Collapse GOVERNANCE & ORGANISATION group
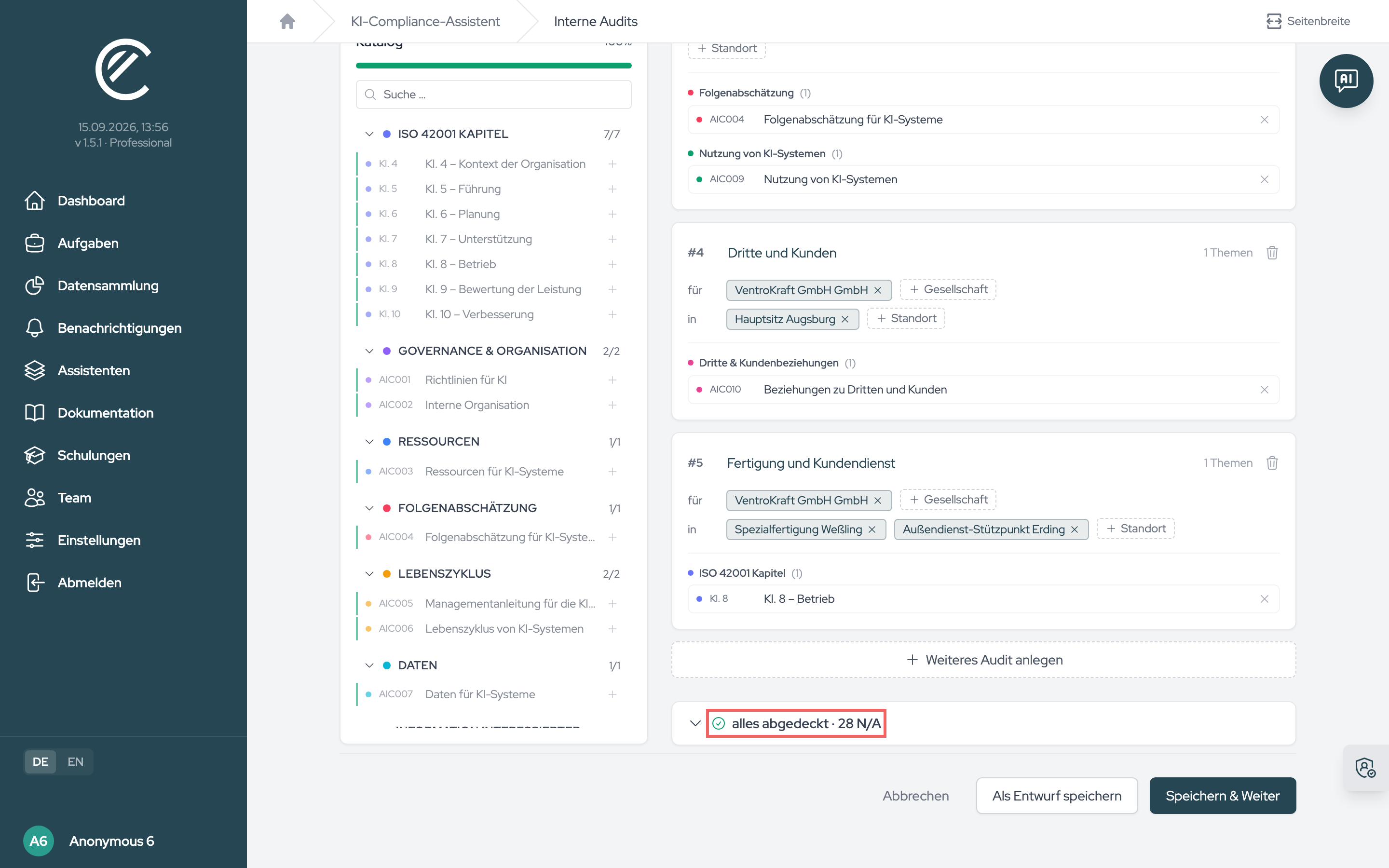Viewport: 1389px width, 868px height. [x=369, y=351]
